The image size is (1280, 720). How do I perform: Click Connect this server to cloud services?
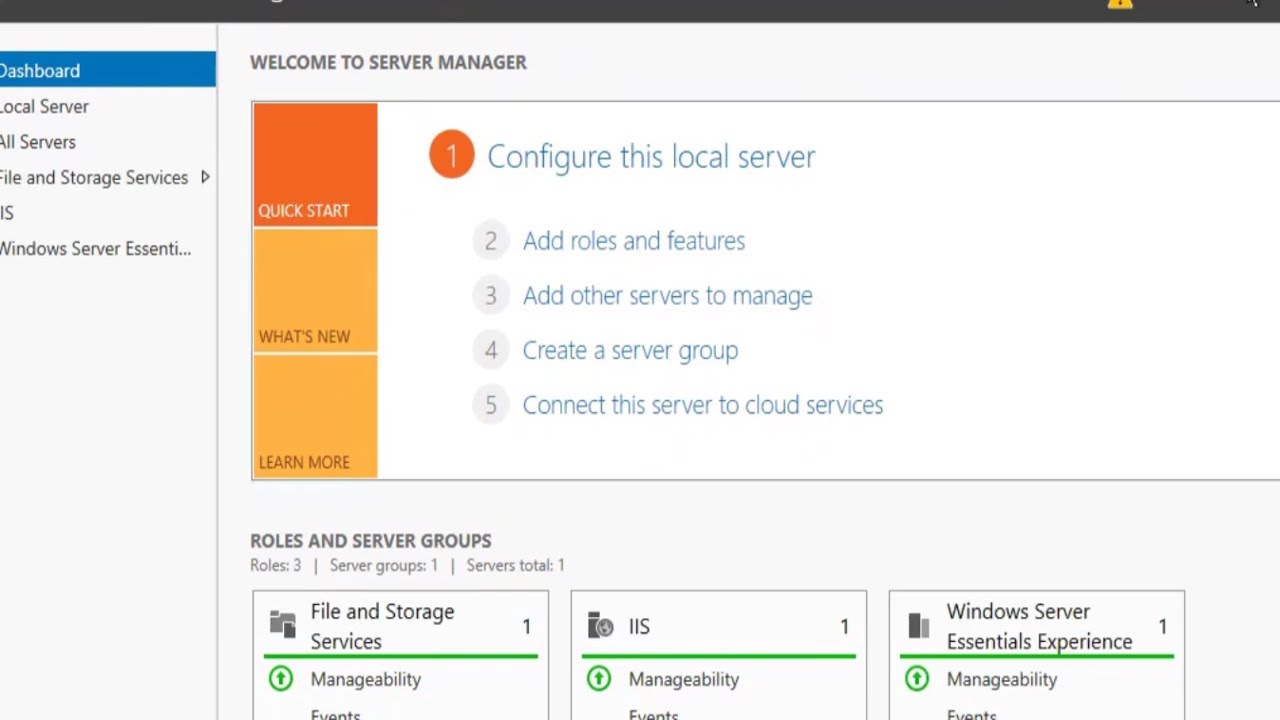point(703,405)
